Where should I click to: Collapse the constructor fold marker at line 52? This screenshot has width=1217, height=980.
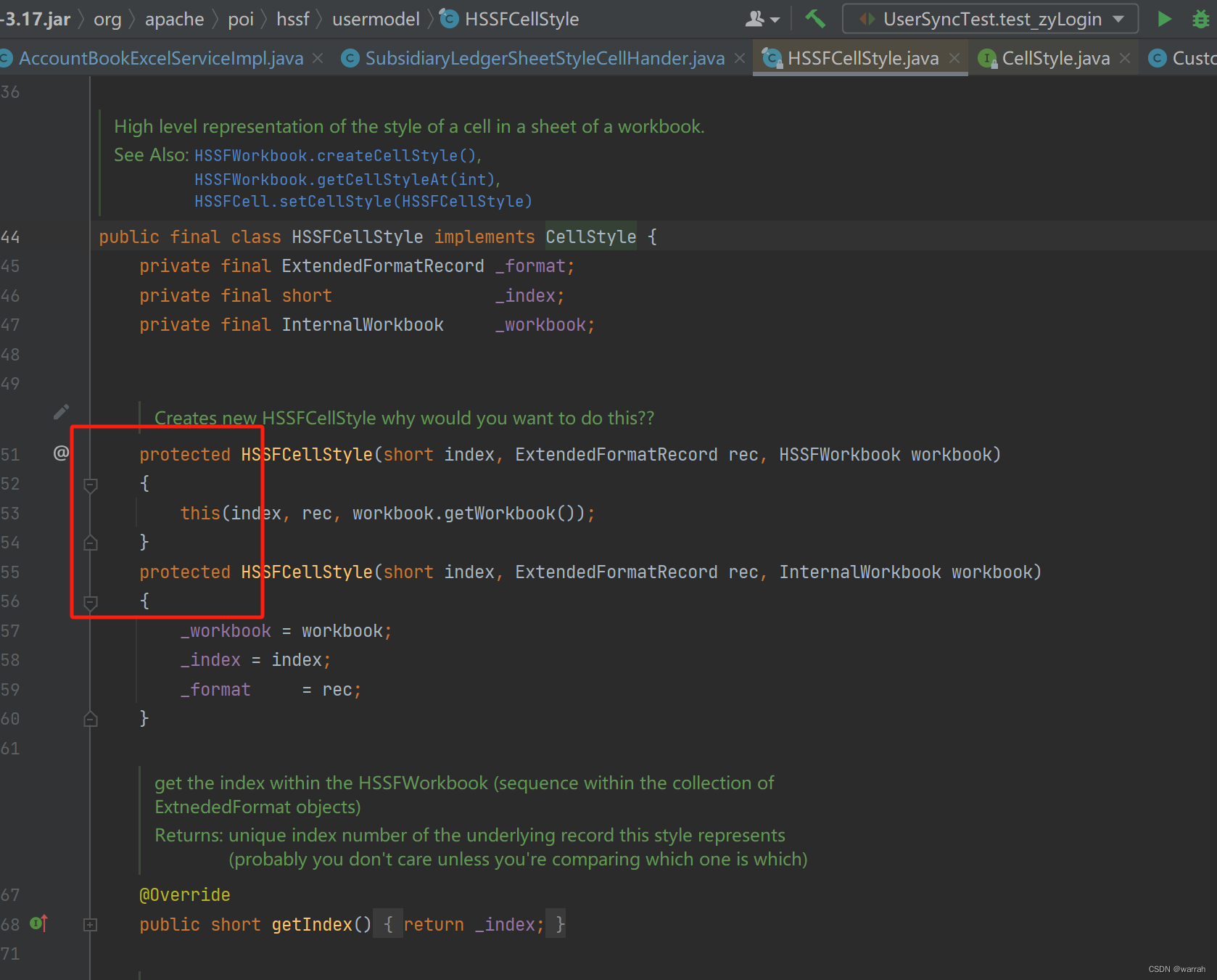[x=91, y=485]
